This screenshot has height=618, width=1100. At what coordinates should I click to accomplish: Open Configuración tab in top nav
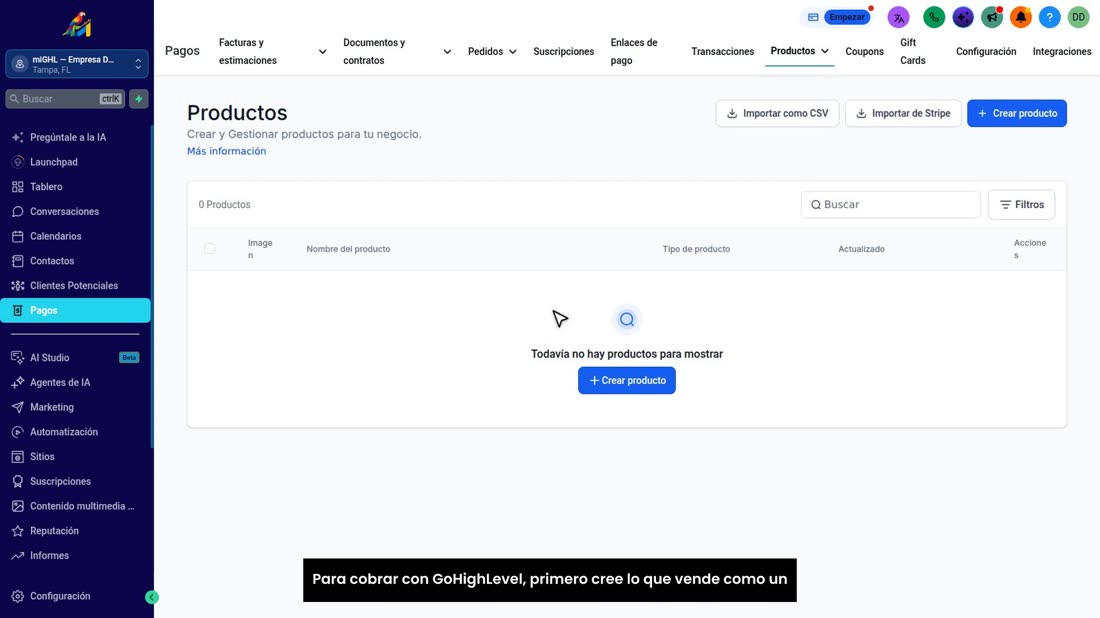pyautogui.click(x=986, y=51)
